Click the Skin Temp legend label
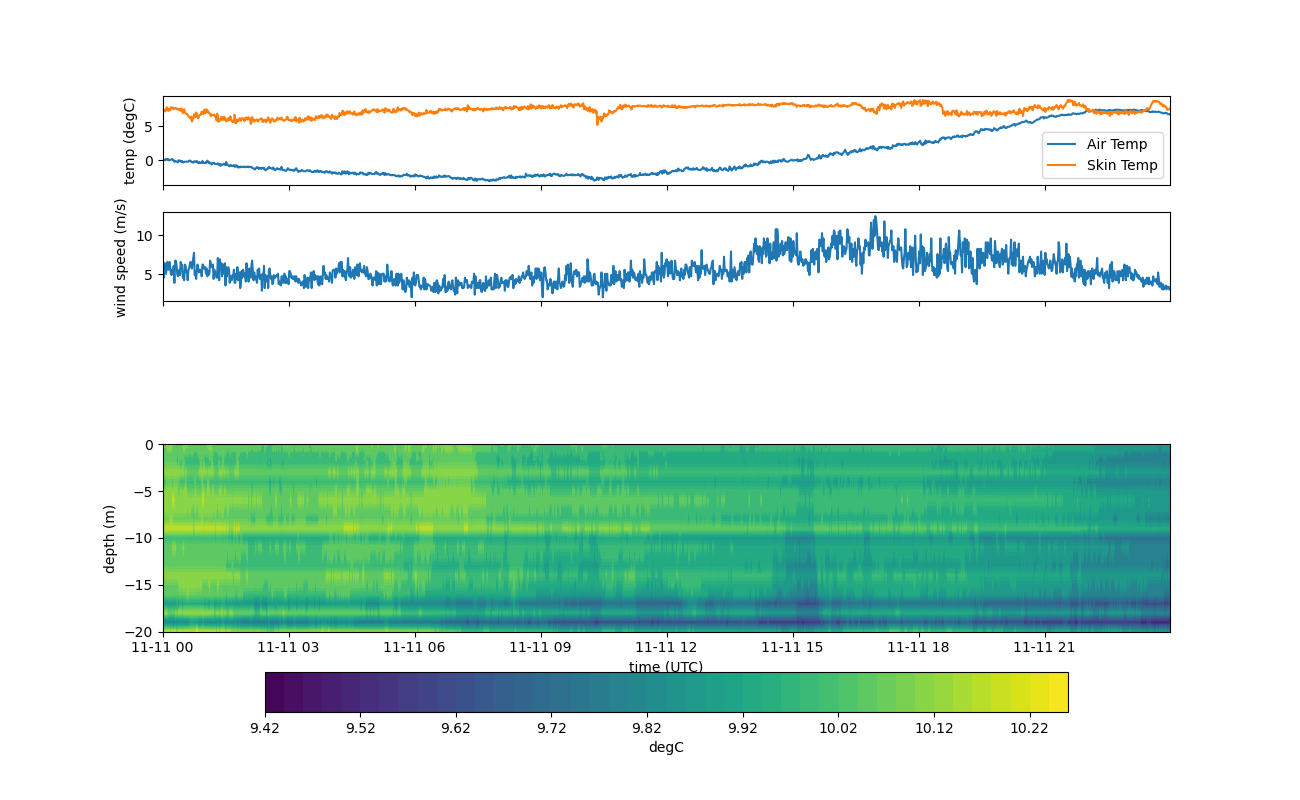Viewport: 1300px width, 800px height. click(1121, 166)
